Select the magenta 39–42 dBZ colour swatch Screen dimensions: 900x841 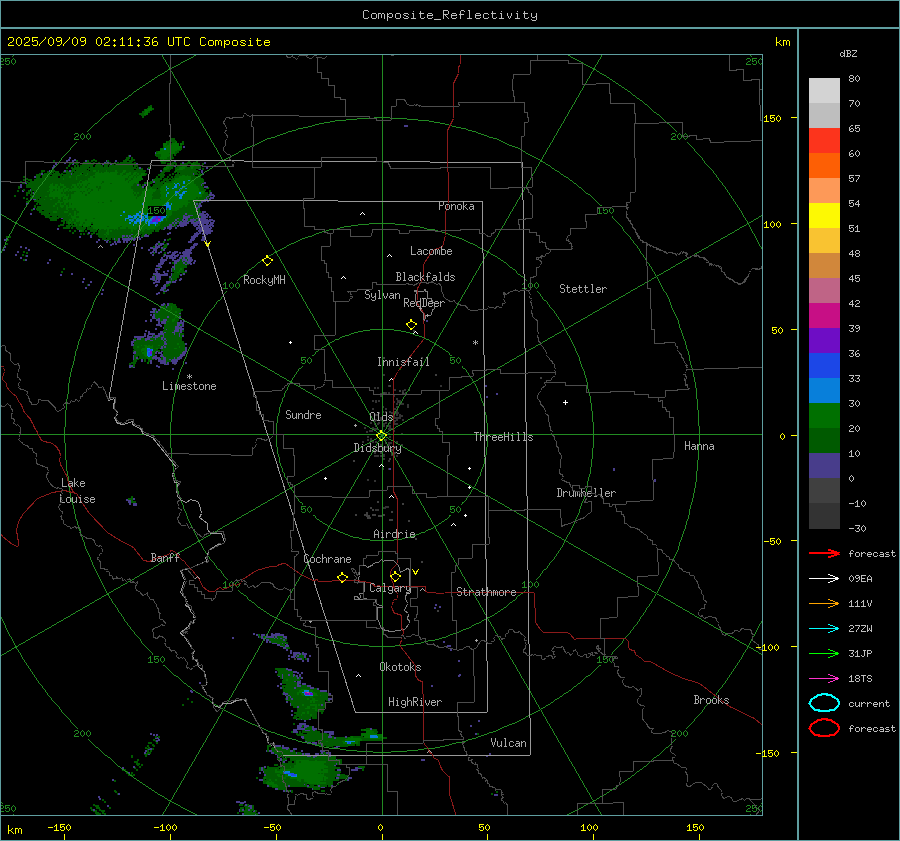(x=824, y=315)
